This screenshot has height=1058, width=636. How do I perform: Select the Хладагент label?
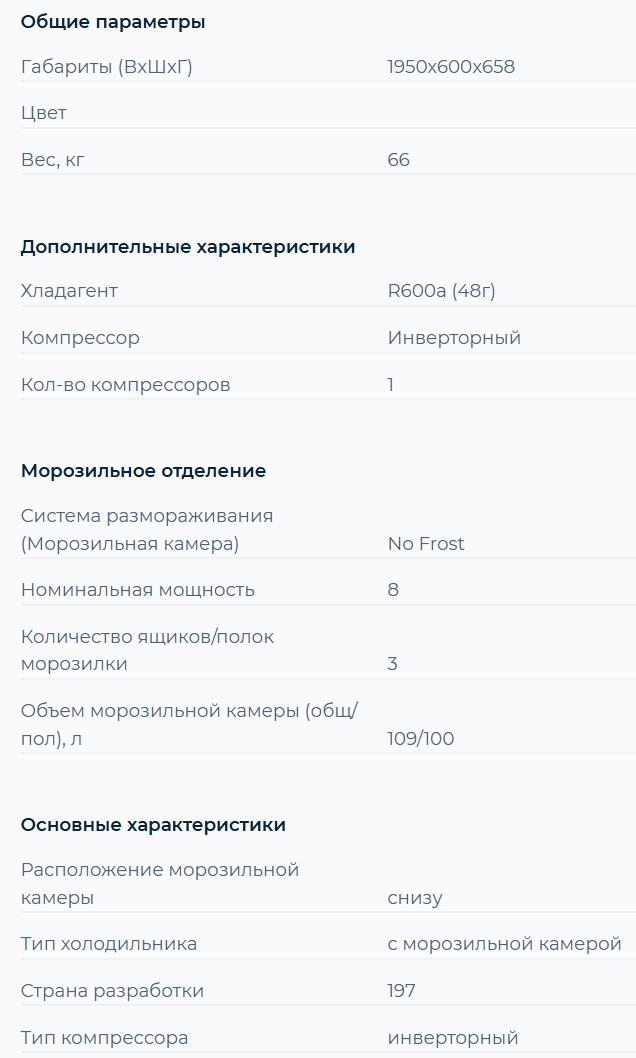(69, 291)
